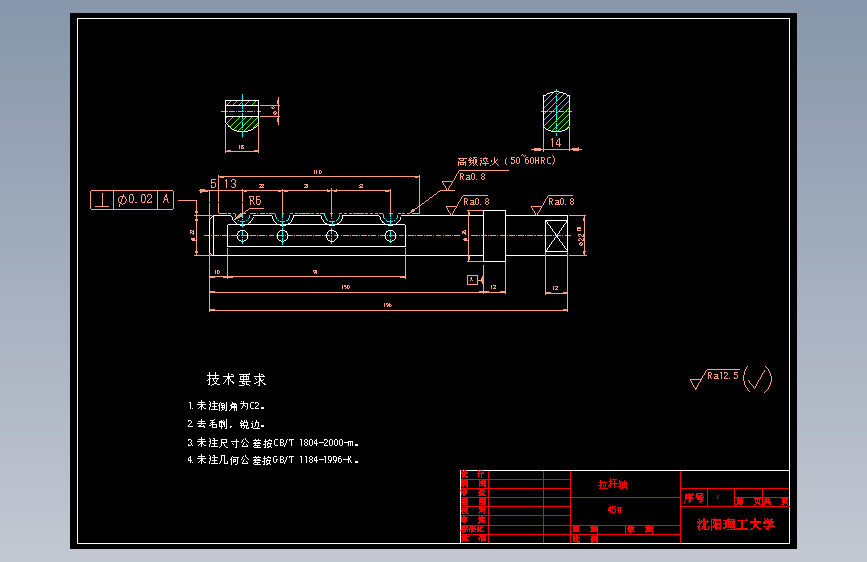The width and height of the screenshot is (867, 562).
Task: Click the Ra12.5 surface roughness symbol
Action: (715, 379)
